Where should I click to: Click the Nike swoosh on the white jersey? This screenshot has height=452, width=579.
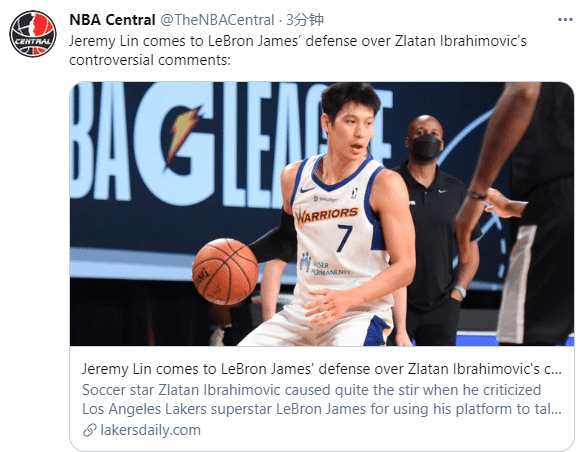click(x=307, y=190)
